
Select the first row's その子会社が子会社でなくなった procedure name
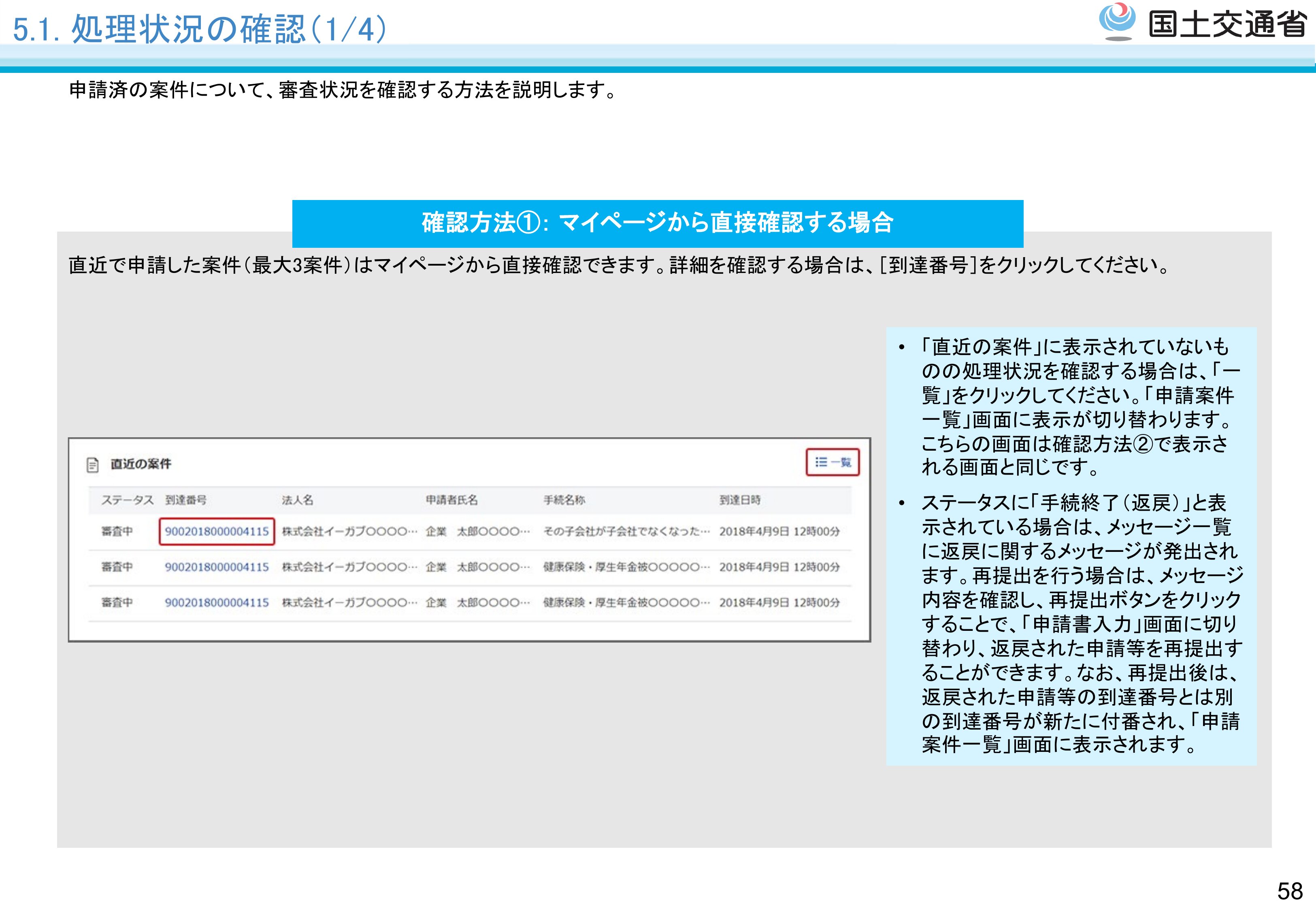[626, 531]
